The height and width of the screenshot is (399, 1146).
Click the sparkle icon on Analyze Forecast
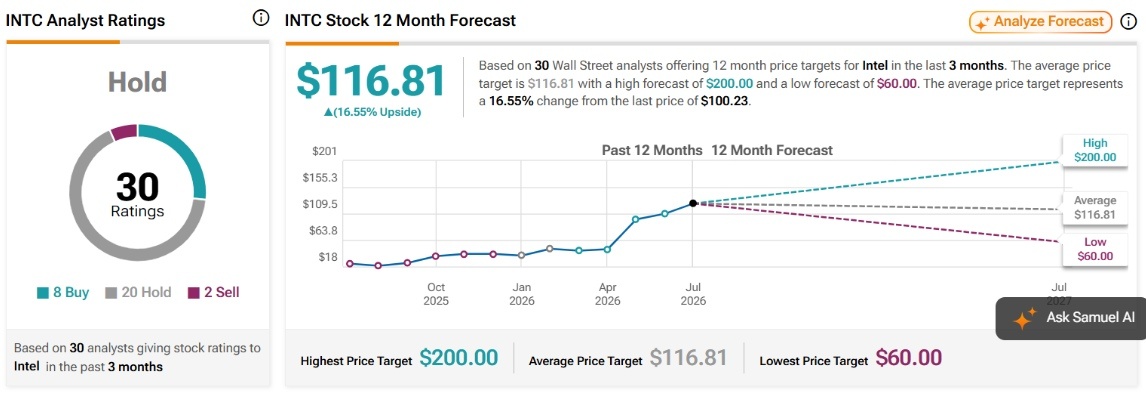pyautogui.click(x=984, y=22)
